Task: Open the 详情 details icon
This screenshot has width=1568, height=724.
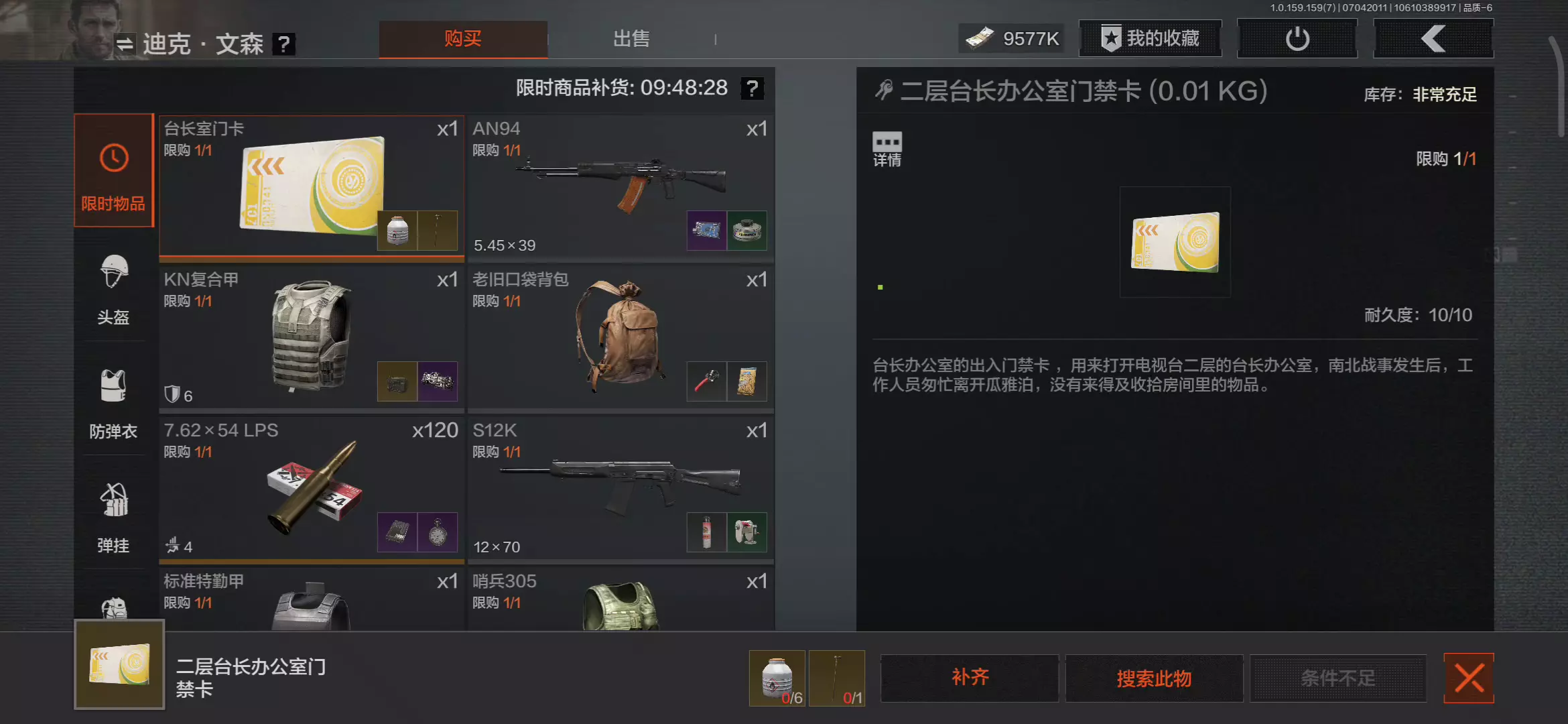Action: (887, 149)
